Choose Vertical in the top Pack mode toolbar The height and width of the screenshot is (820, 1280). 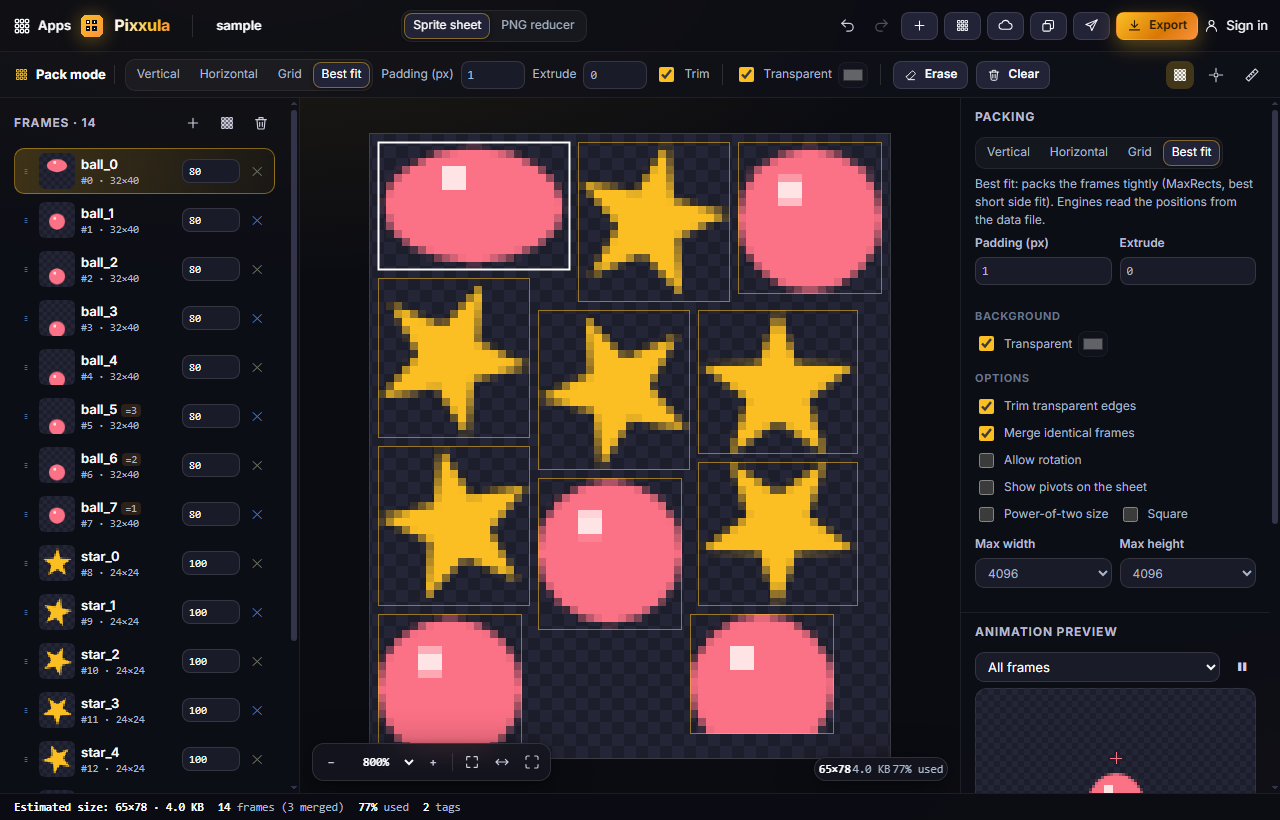158,74
